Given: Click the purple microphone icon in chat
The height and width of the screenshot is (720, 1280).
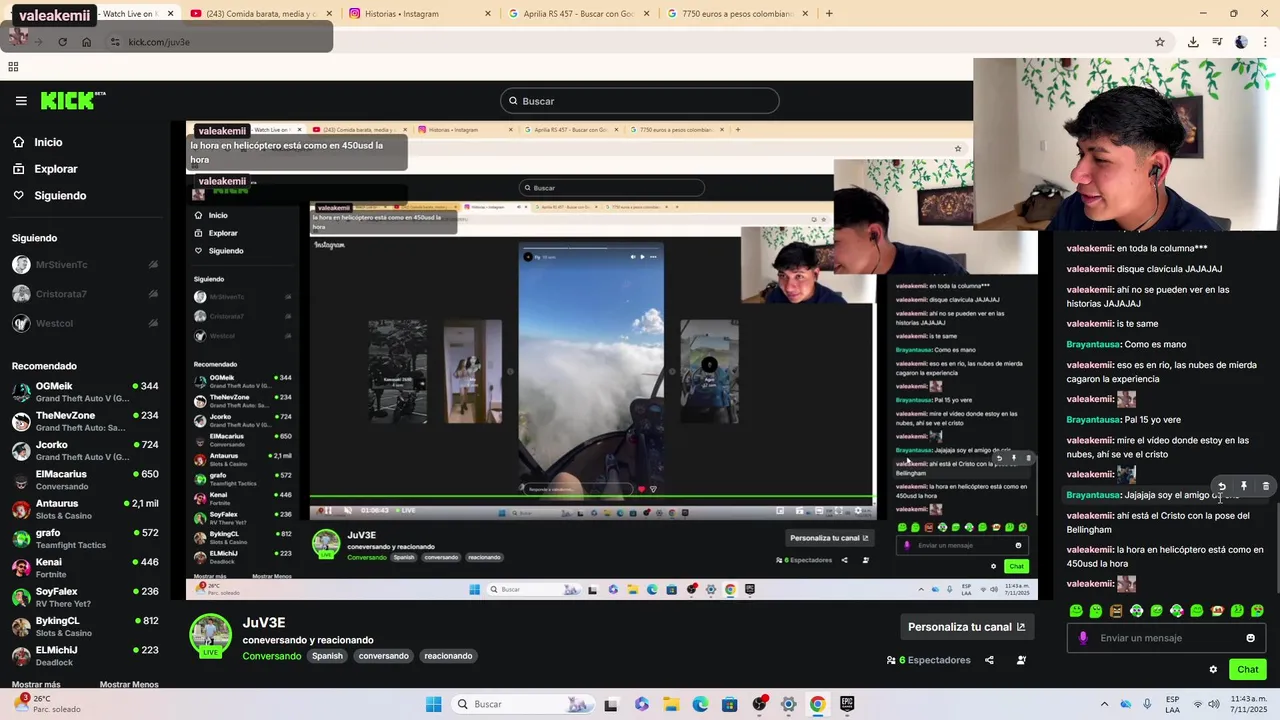Looking at the screenshot, I should point(1083,638).
